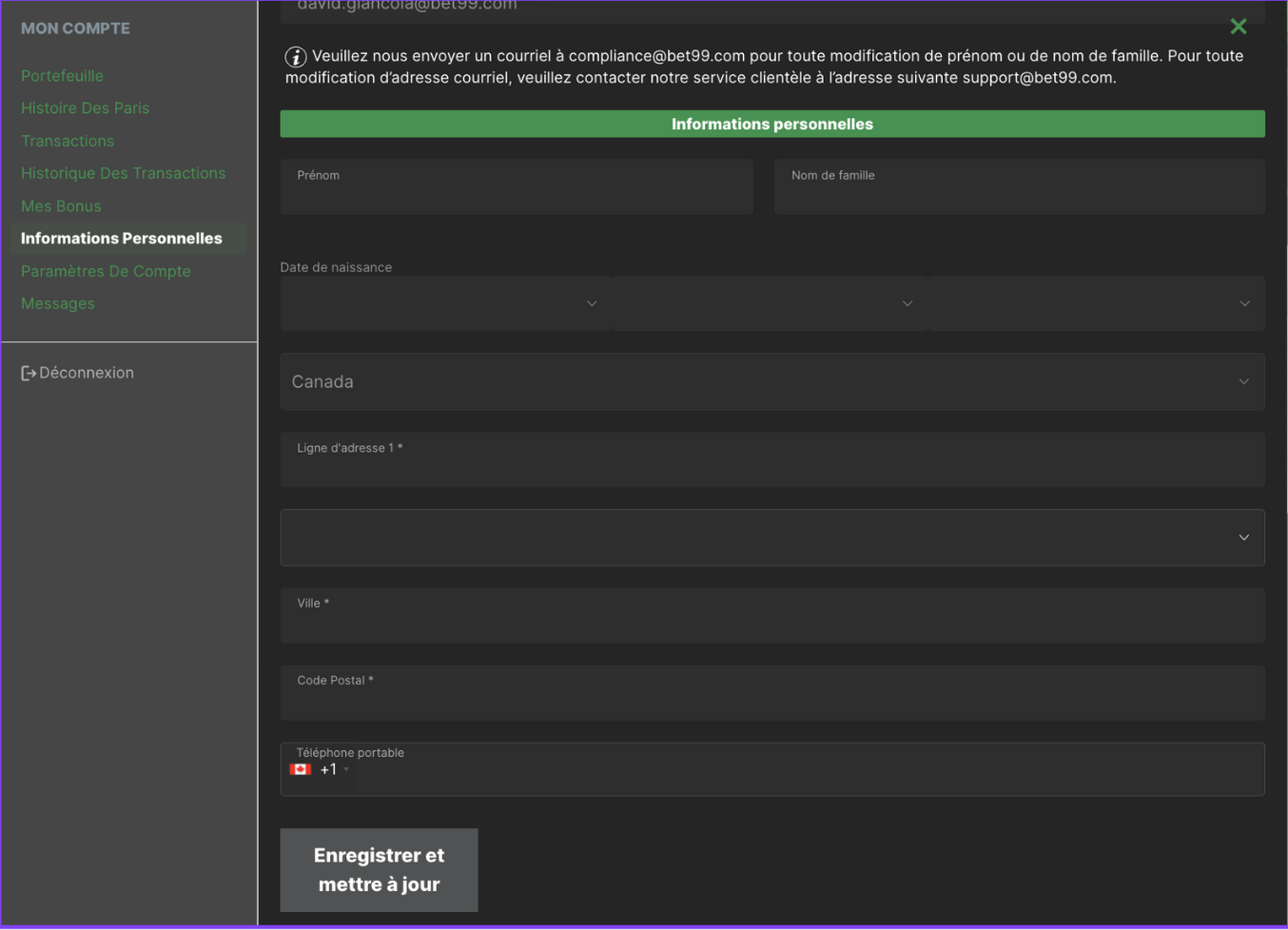Image resolution: width=1288 pixels, height=930 pixels.
Task: Click inside the Prénom field
Action: [517, 186]
